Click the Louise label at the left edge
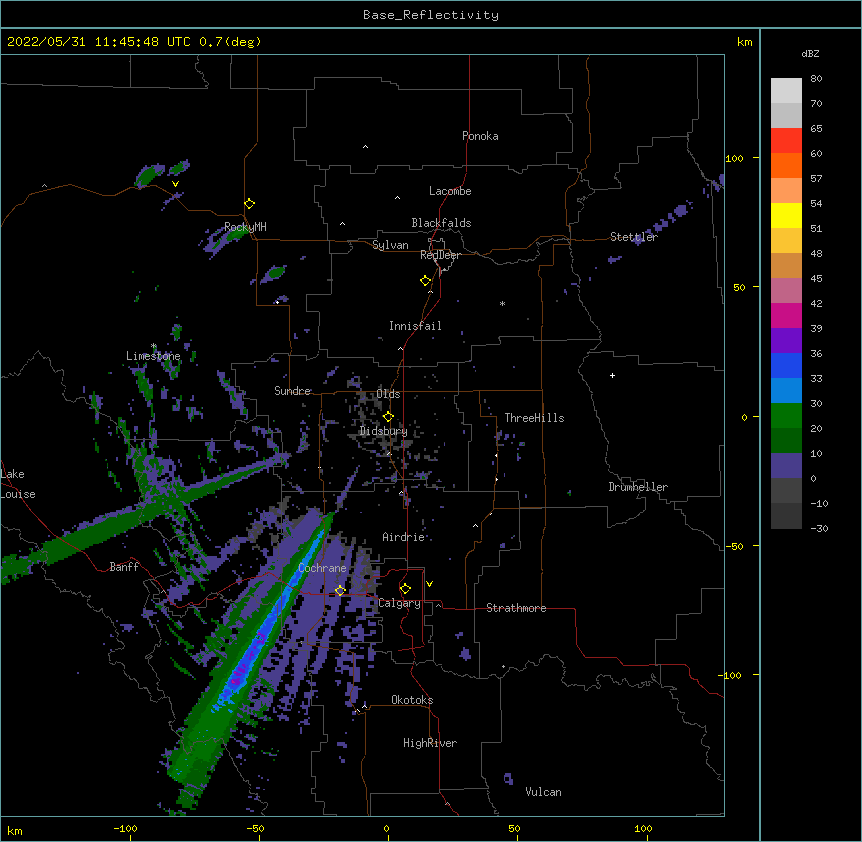This screenshot has height=842, width=862. pyautogui.click(x=18, y=494)
